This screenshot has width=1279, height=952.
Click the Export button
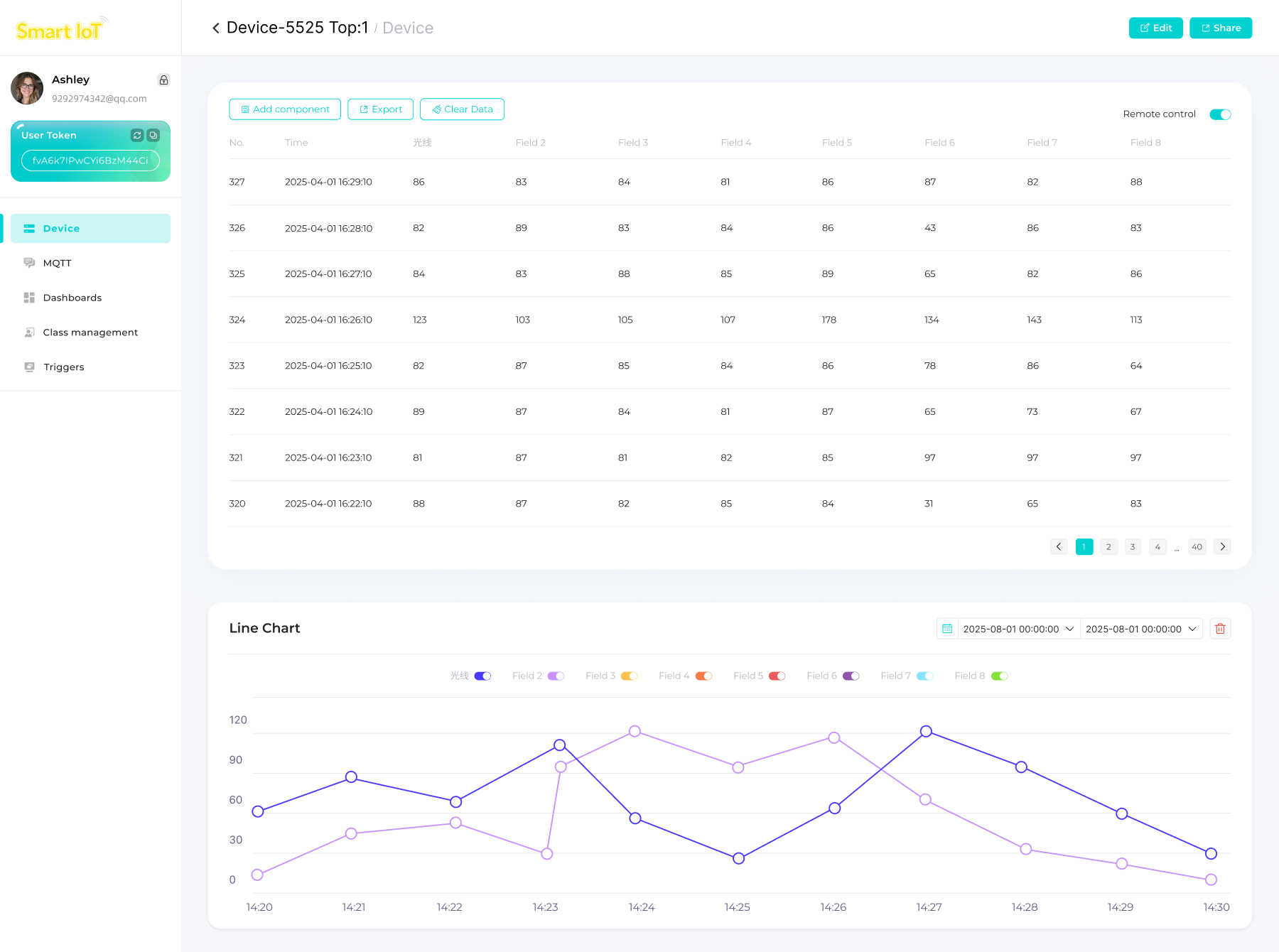(x=380, y=109)
